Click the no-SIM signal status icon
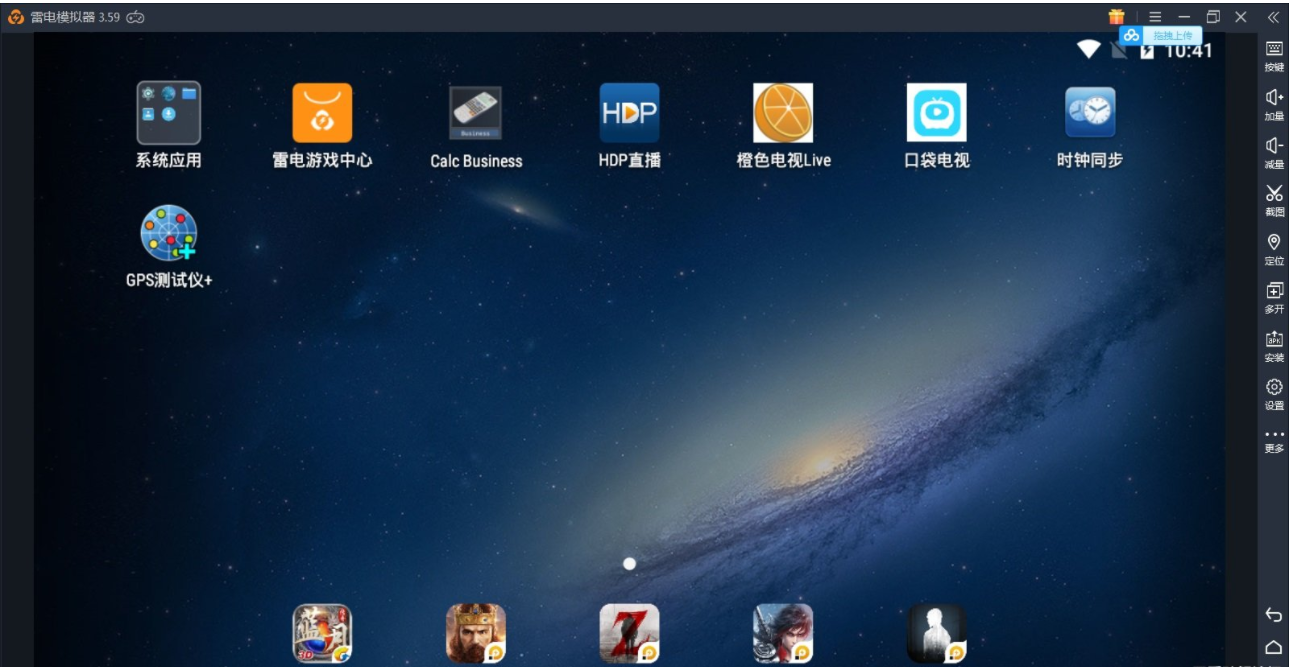The image size is (1289, 667). click(x=1119, y=50)
